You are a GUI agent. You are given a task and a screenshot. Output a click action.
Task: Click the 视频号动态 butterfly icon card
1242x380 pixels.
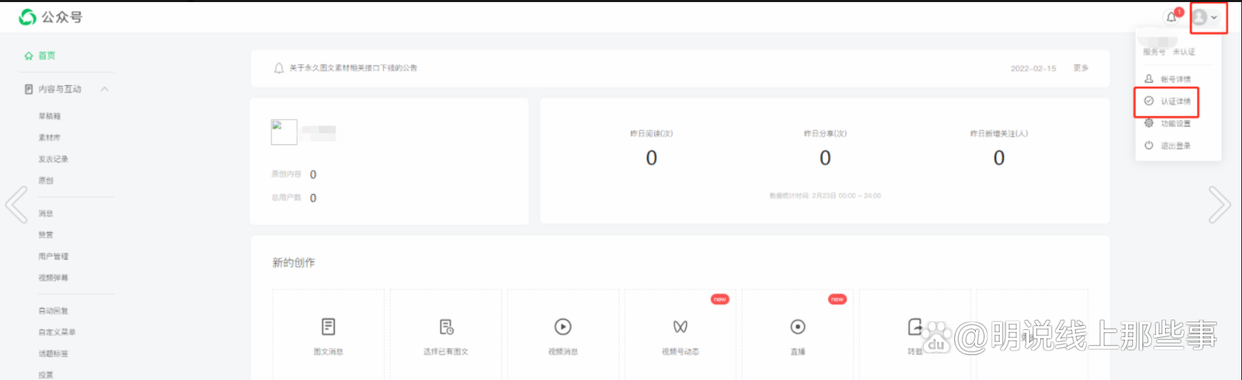point(680,327)
